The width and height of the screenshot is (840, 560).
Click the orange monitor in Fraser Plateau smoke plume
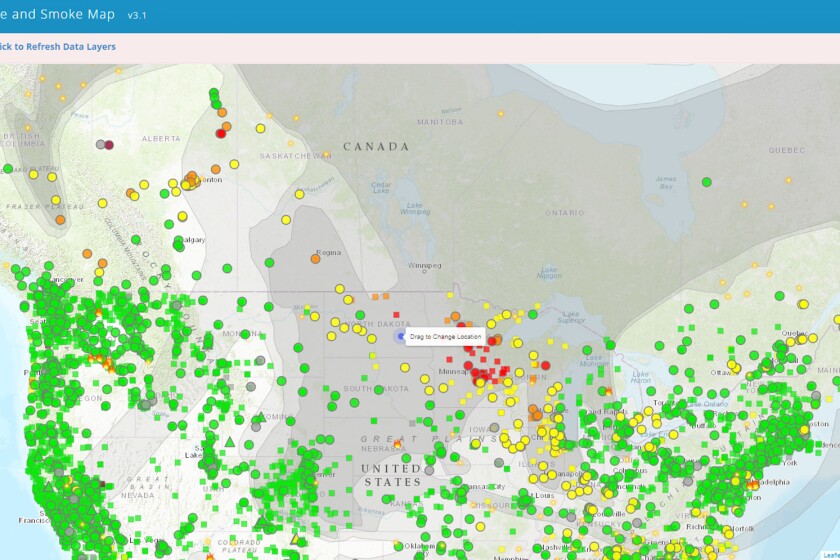[60, 220]
